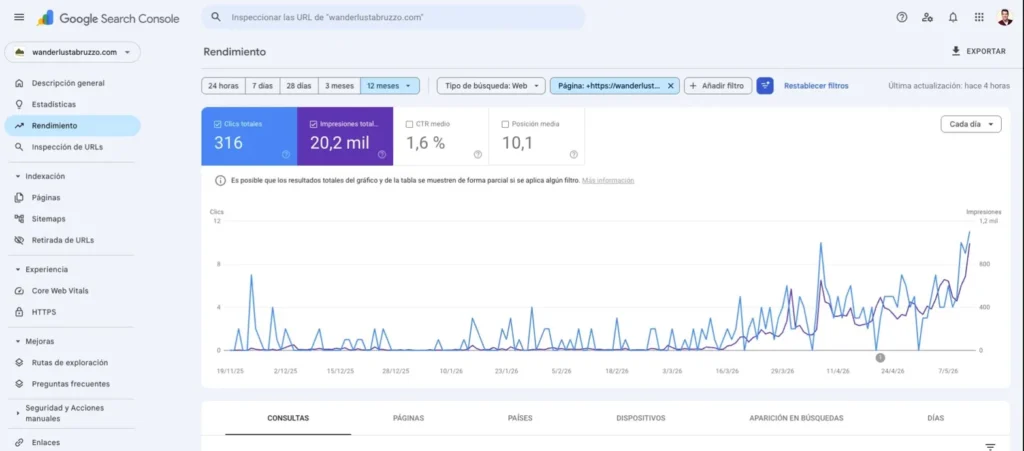
Task: Click Restablecer filtros link
Action: [x=816, y=86]
